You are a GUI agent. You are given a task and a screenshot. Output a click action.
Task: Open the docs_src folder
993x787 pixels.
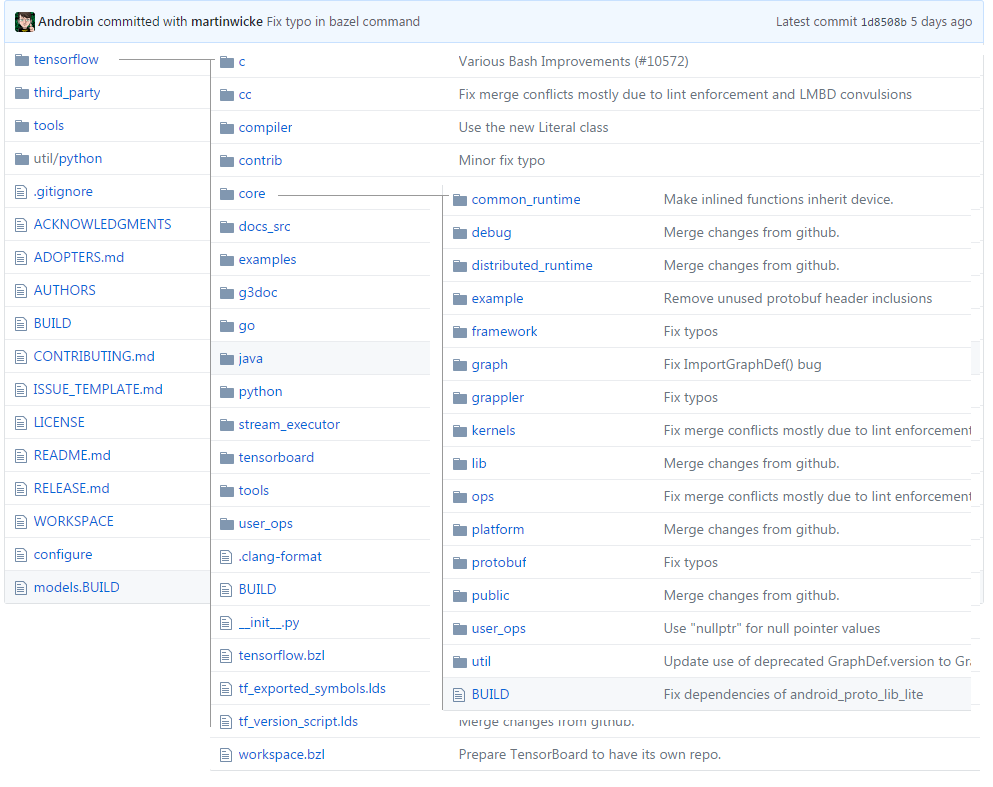(265, 227)
